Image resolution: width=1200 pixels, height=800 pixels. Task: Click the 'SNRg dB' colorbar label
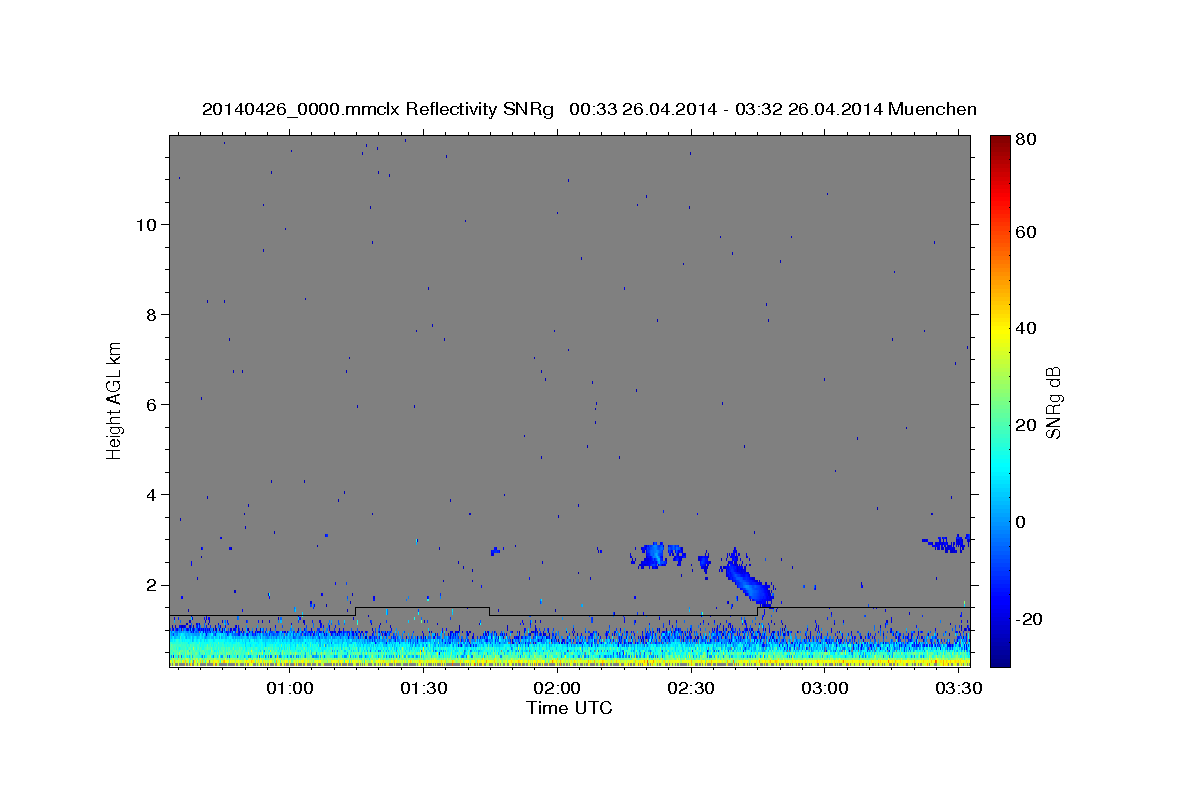click(x=1053, y=402)
